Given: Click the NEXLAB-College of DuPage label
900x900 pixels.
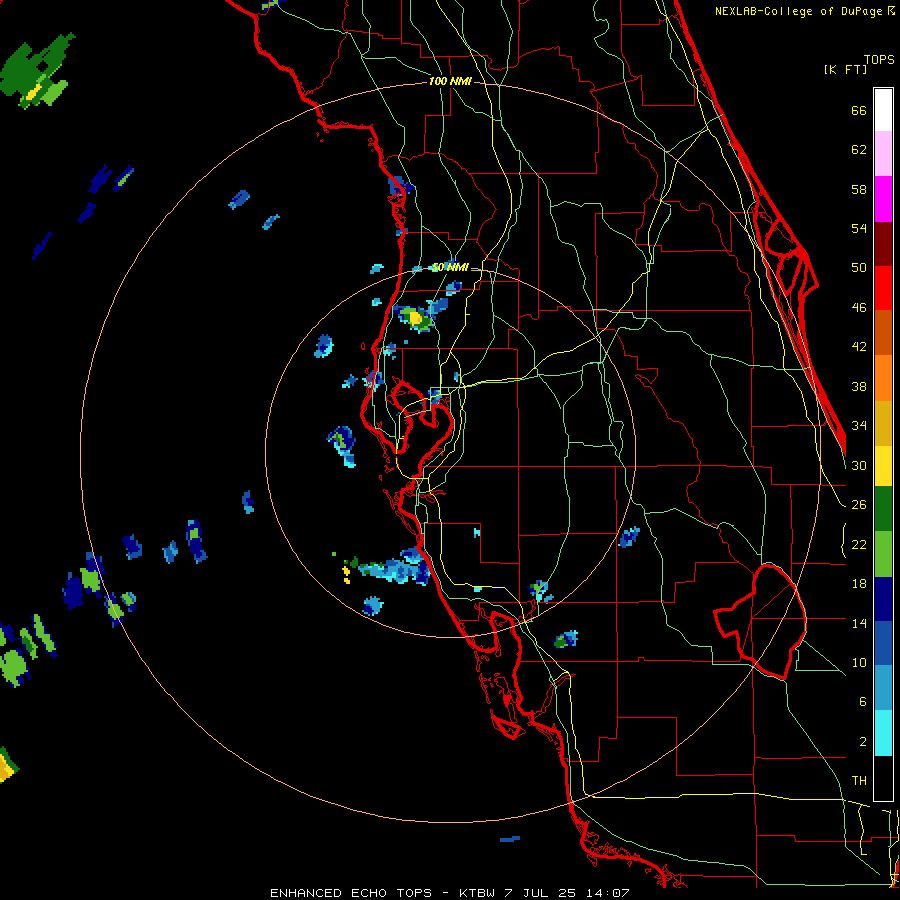Looking at the screenshot, I should 800,11.
